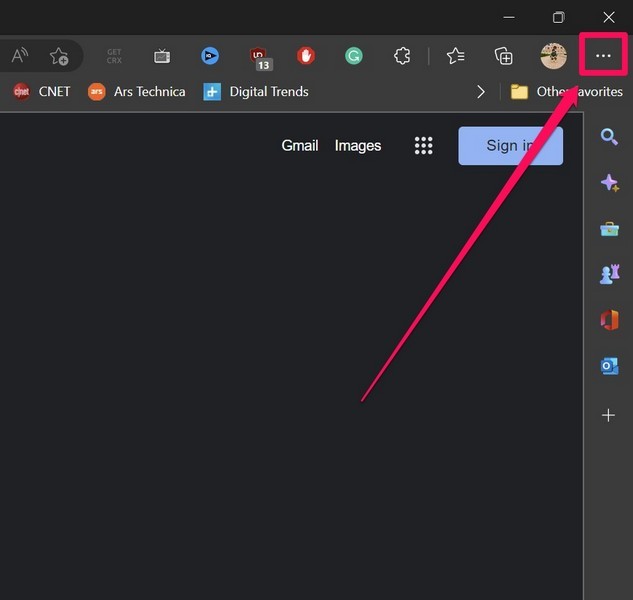Minimize the browser window
The image size is (633, 600).
pos(509,17)
